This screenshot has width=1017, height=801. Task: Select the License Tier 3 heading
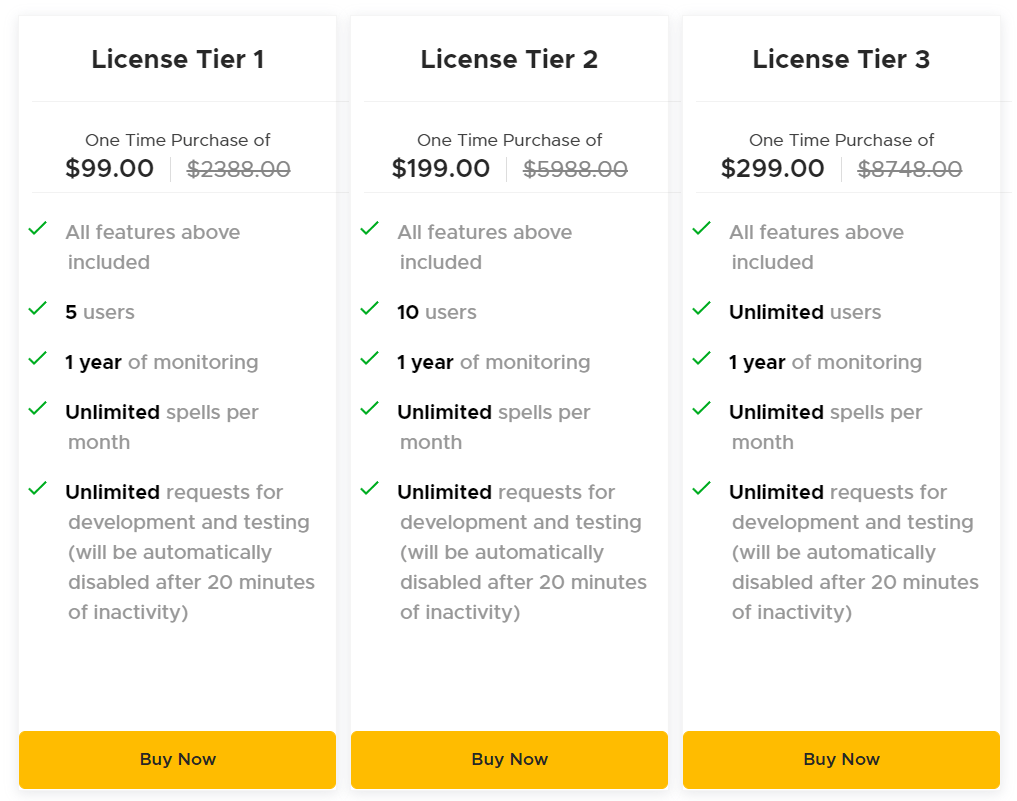[x=841, y=59]
